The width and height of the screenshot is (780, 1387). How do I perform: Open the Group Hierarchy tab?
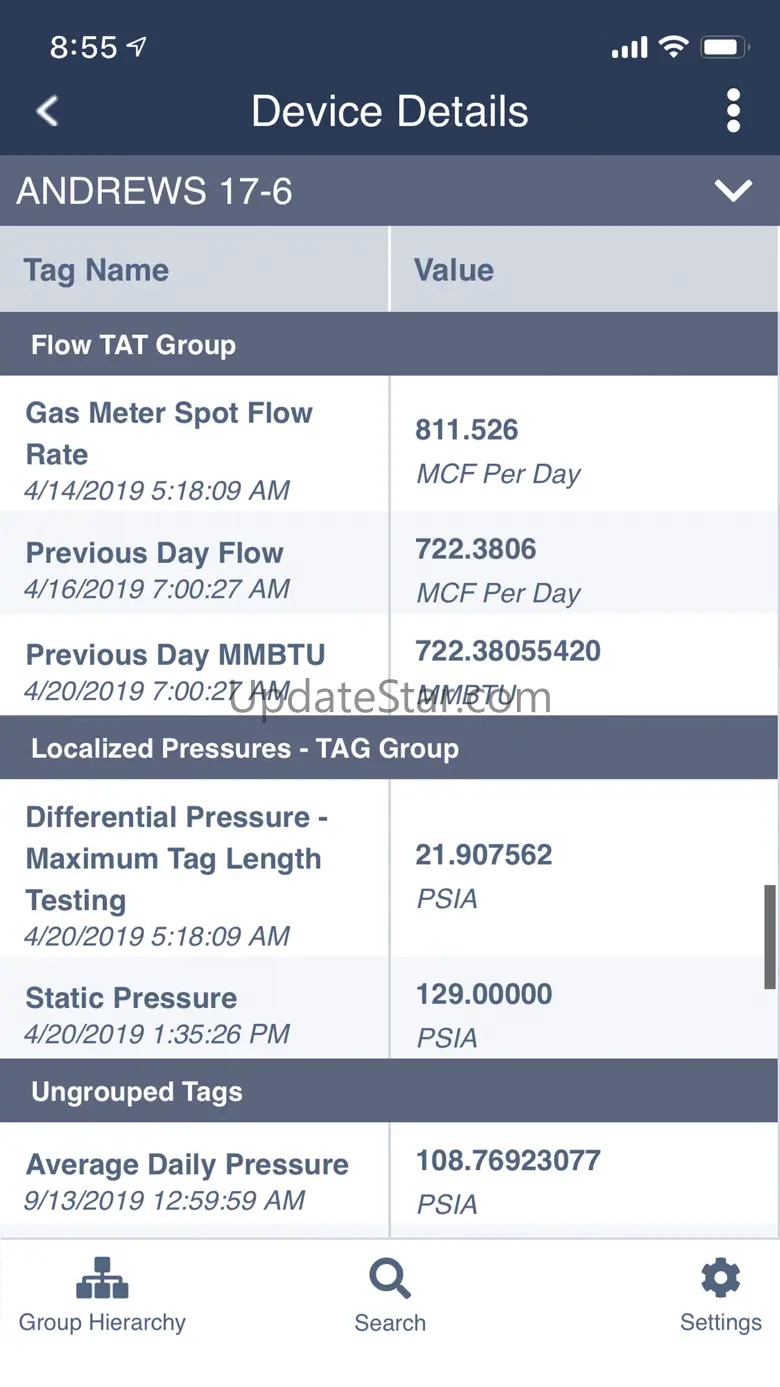point(102,1295)
